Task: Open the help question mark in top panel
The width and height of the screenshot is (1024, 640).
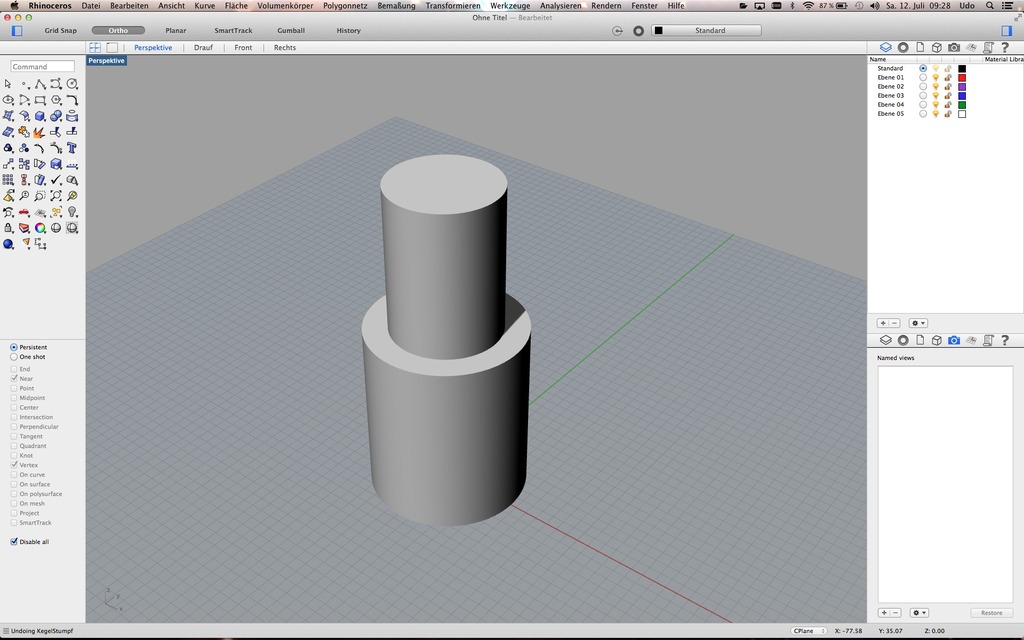Action: coord(1004,47)
